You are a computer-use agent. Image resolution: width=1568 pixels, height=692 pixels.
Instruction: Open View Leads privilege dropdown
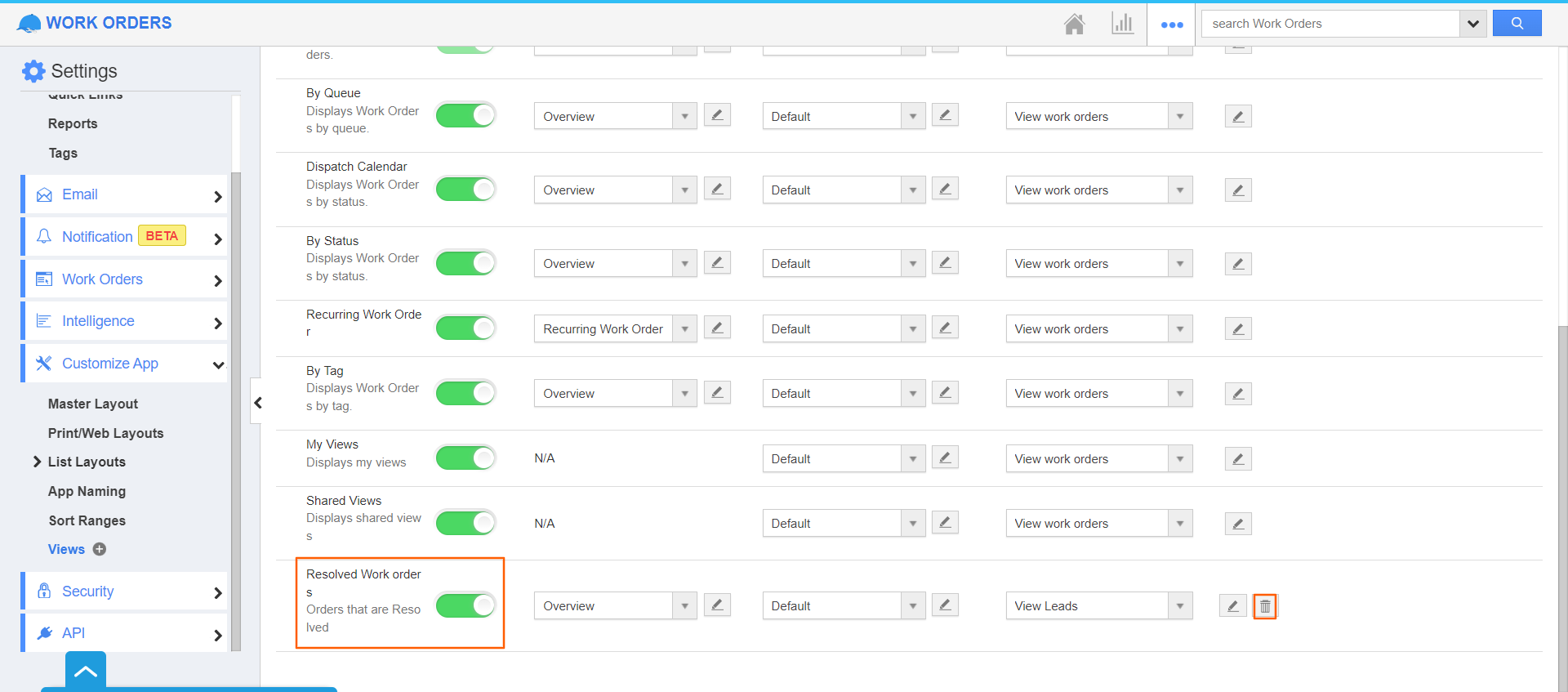pos(1099,605)
